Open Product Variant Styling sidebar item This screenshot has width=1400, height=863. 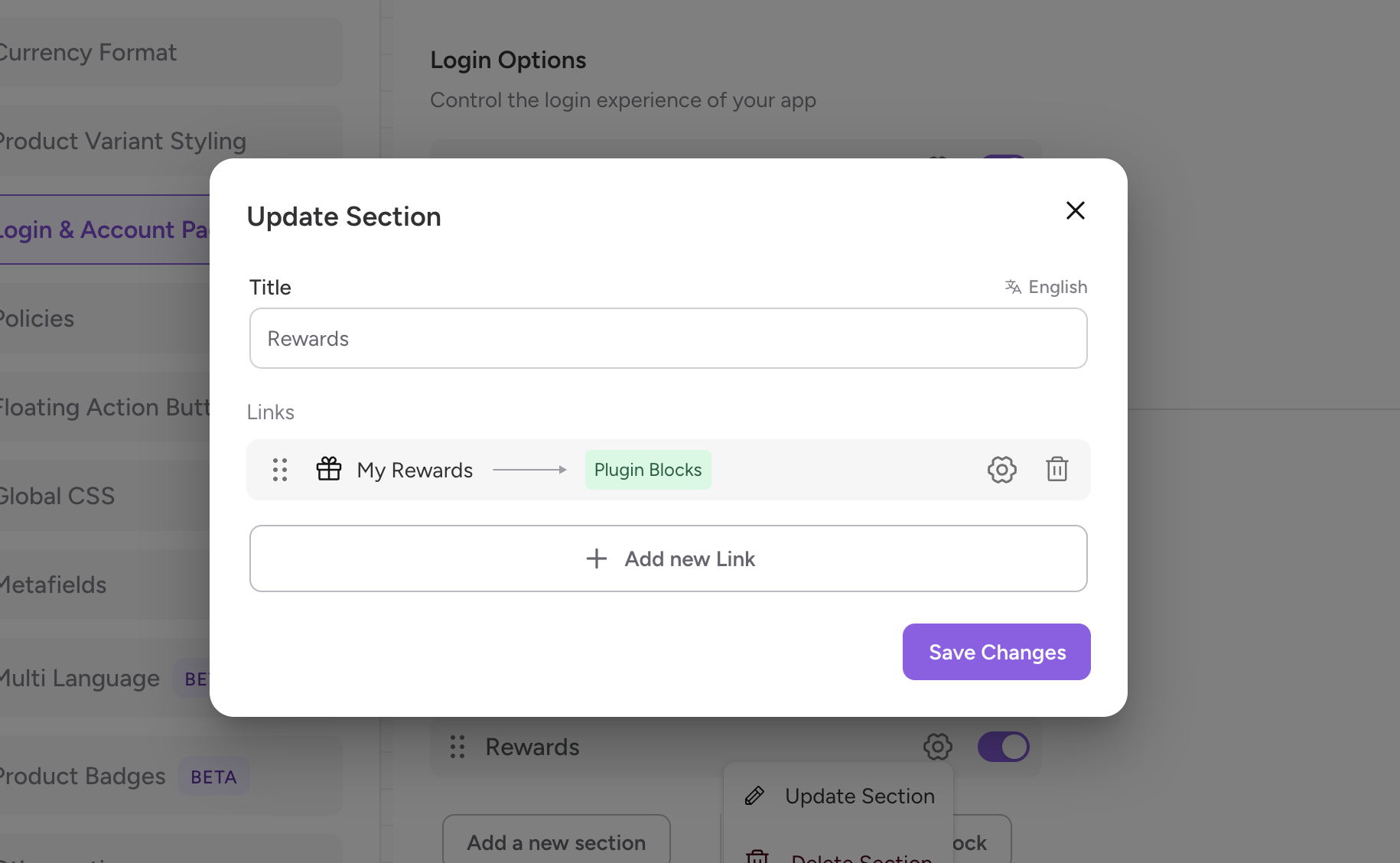tap(122, 141)
